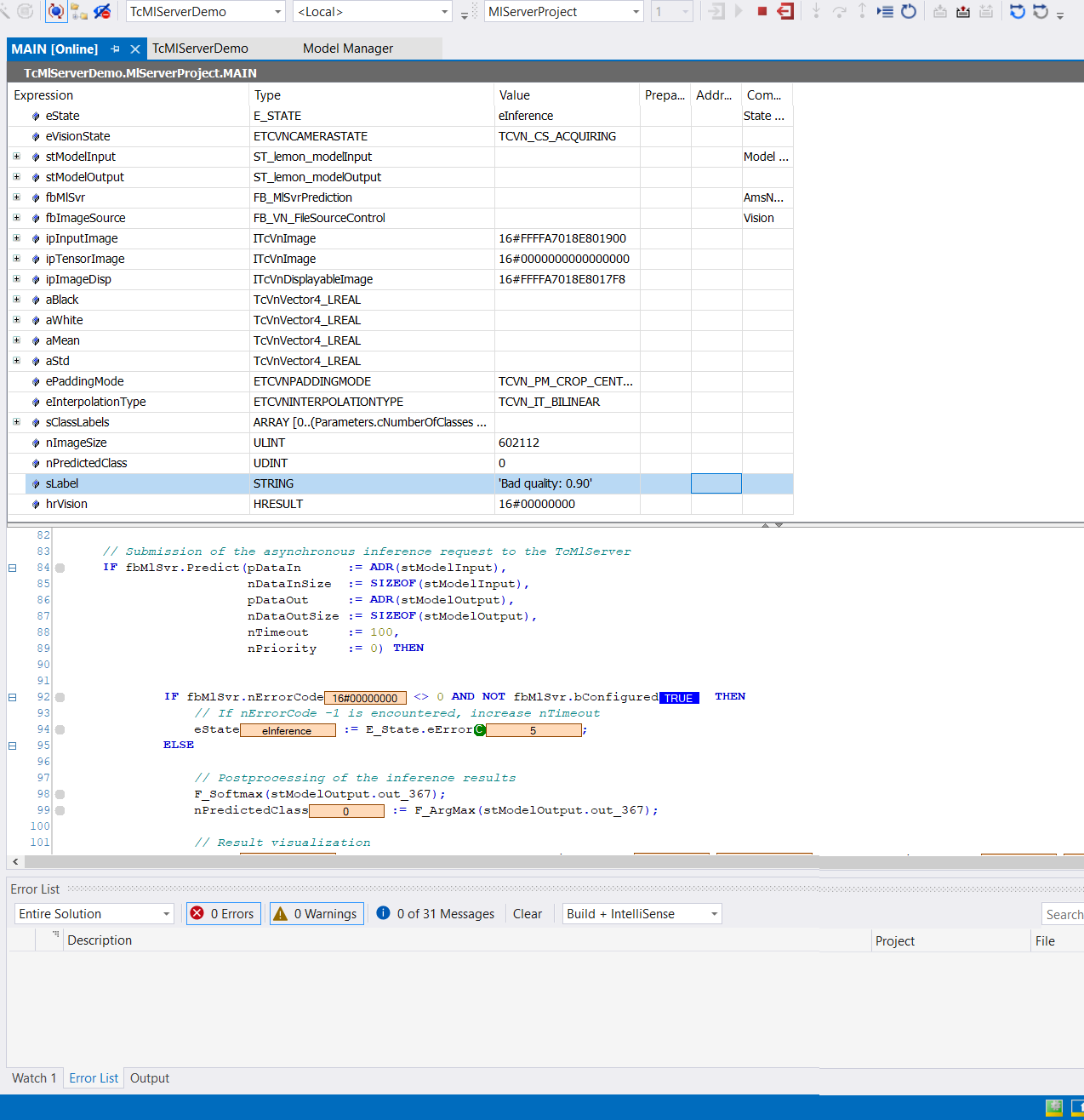
Task: Expand the sClassLabels array row
Action: coord(16,422)
